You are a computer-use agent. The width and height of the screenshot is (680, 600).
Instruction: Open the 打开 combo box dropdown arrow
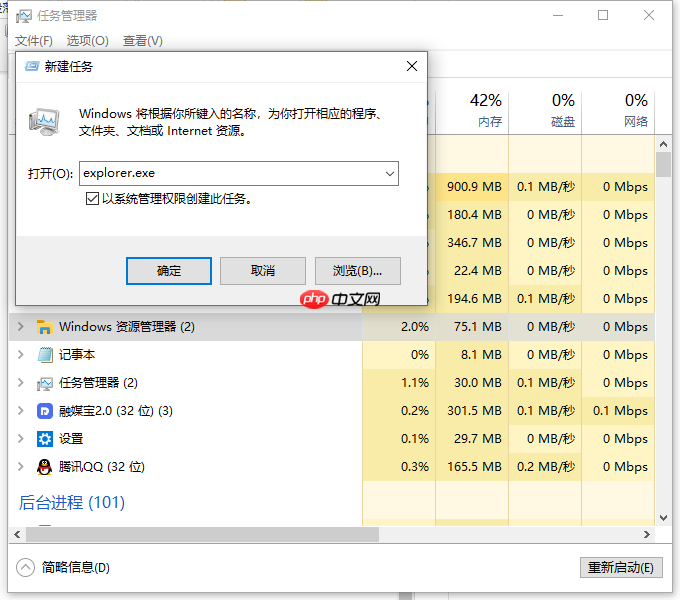(389, 174)
